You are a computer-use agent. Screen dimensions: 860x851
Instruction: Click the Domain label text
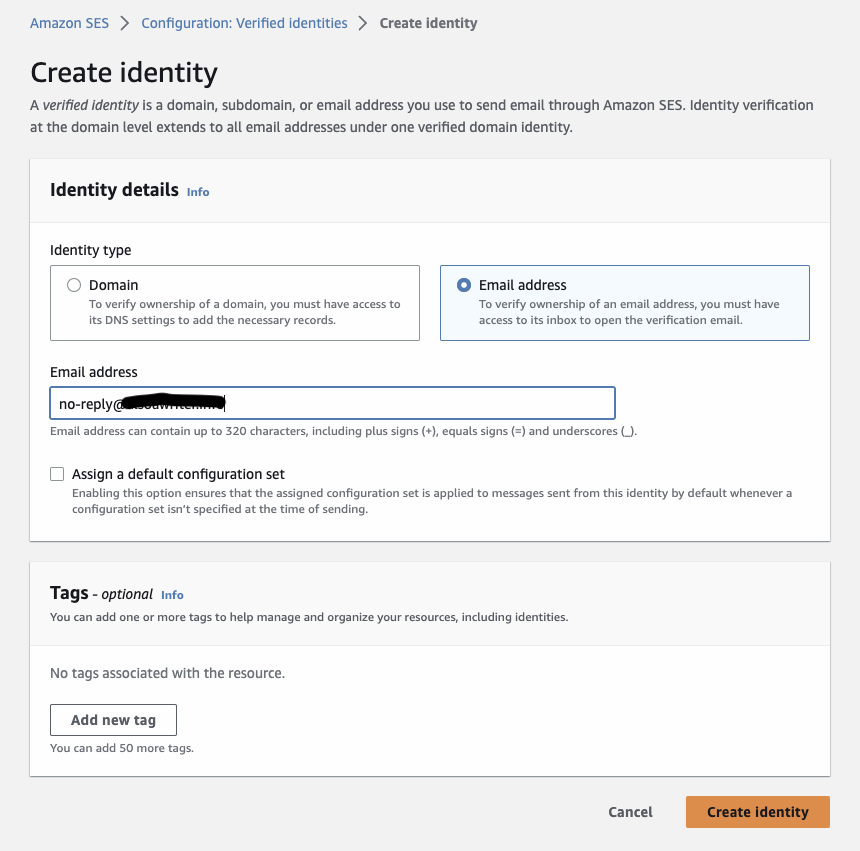[x=114, y=285]
